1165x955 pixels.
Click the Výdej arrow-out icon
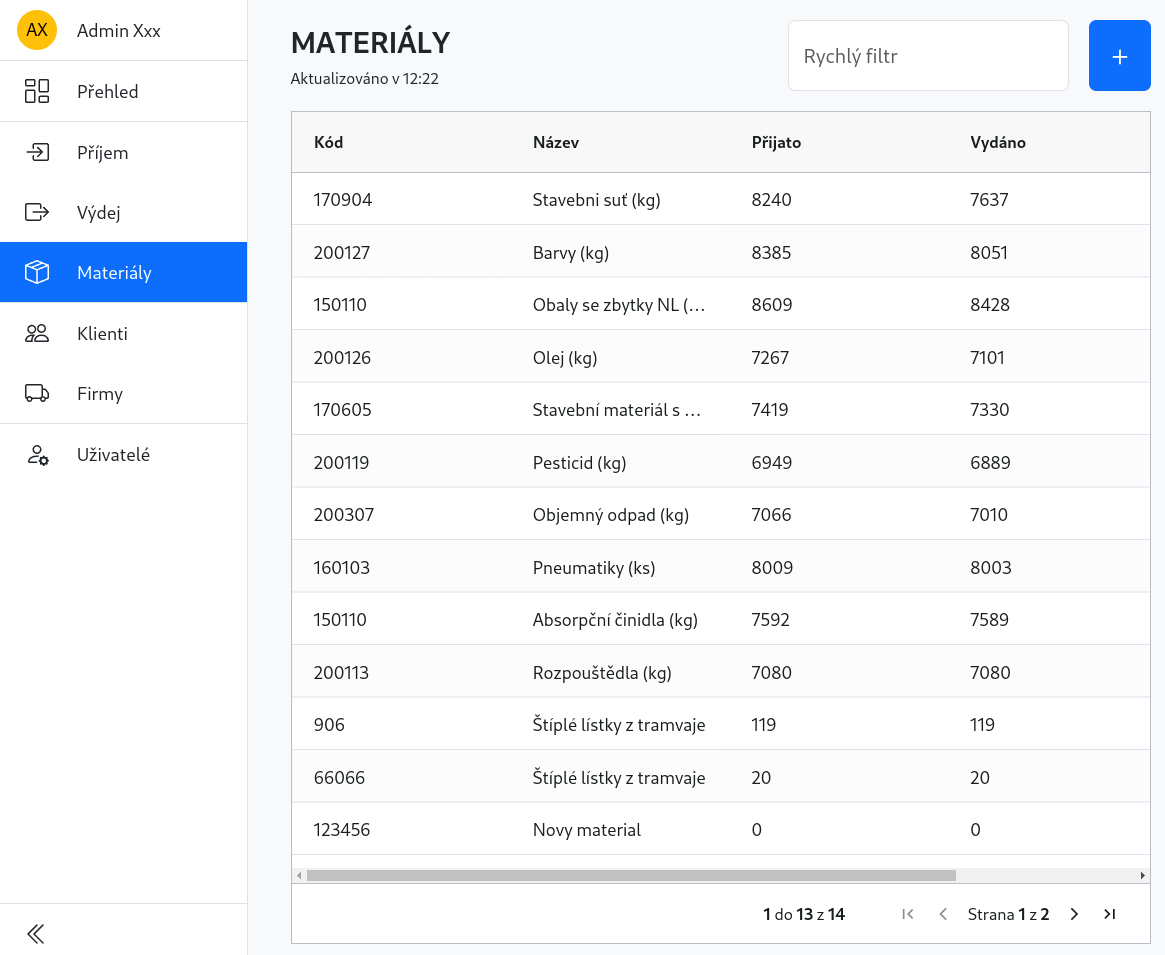36,213
